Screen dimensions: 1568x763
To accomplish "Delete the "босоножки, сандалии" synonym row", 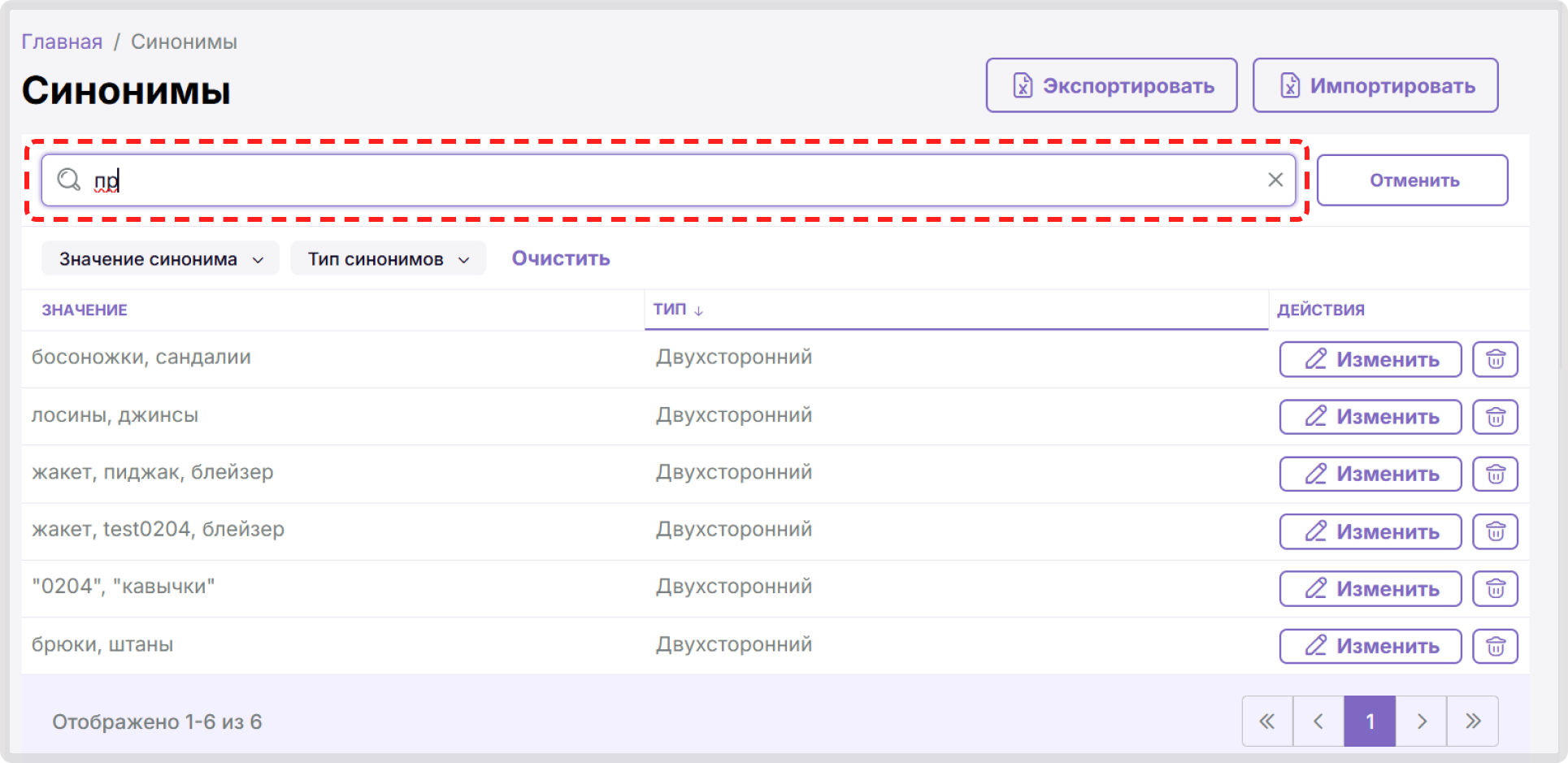I will [x=1495, y=359].
